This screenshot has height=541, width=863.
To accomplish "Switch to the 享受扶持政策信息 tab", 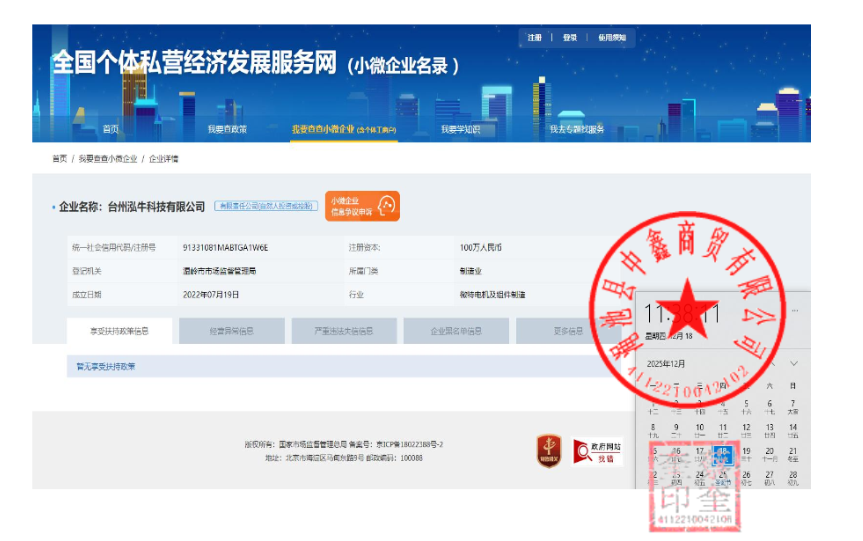I will point(119,331).
